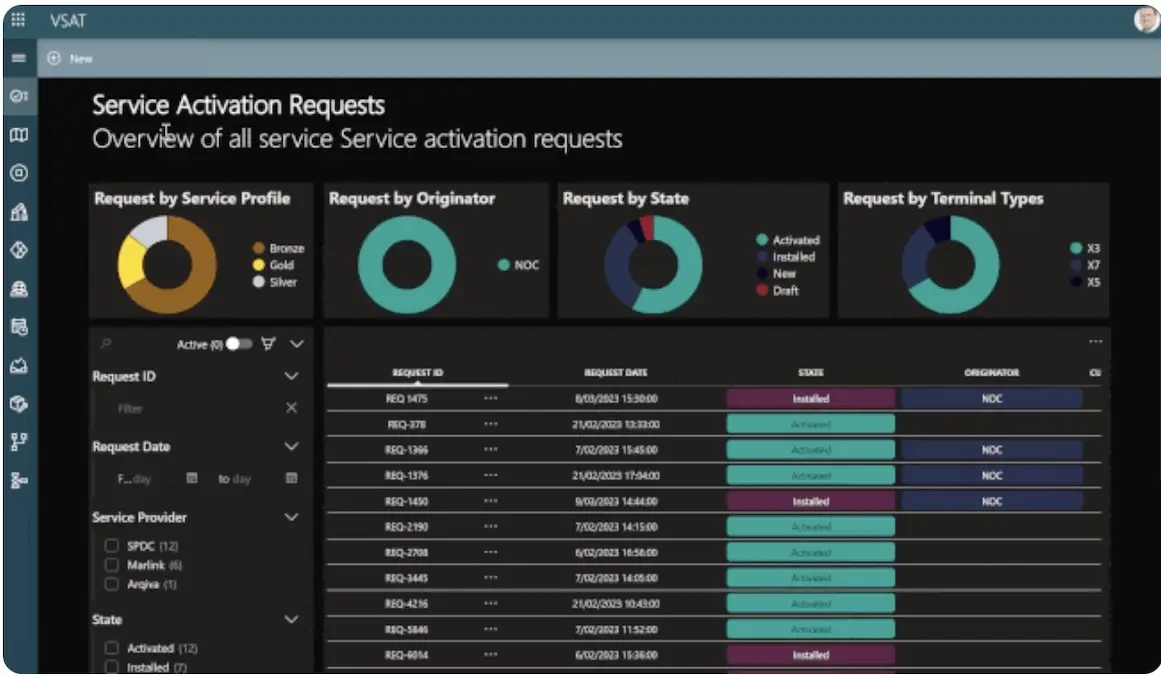This screenshot has height=678, width=1161.
Task: Collapse the Request ID filter section
Action: 291,377
